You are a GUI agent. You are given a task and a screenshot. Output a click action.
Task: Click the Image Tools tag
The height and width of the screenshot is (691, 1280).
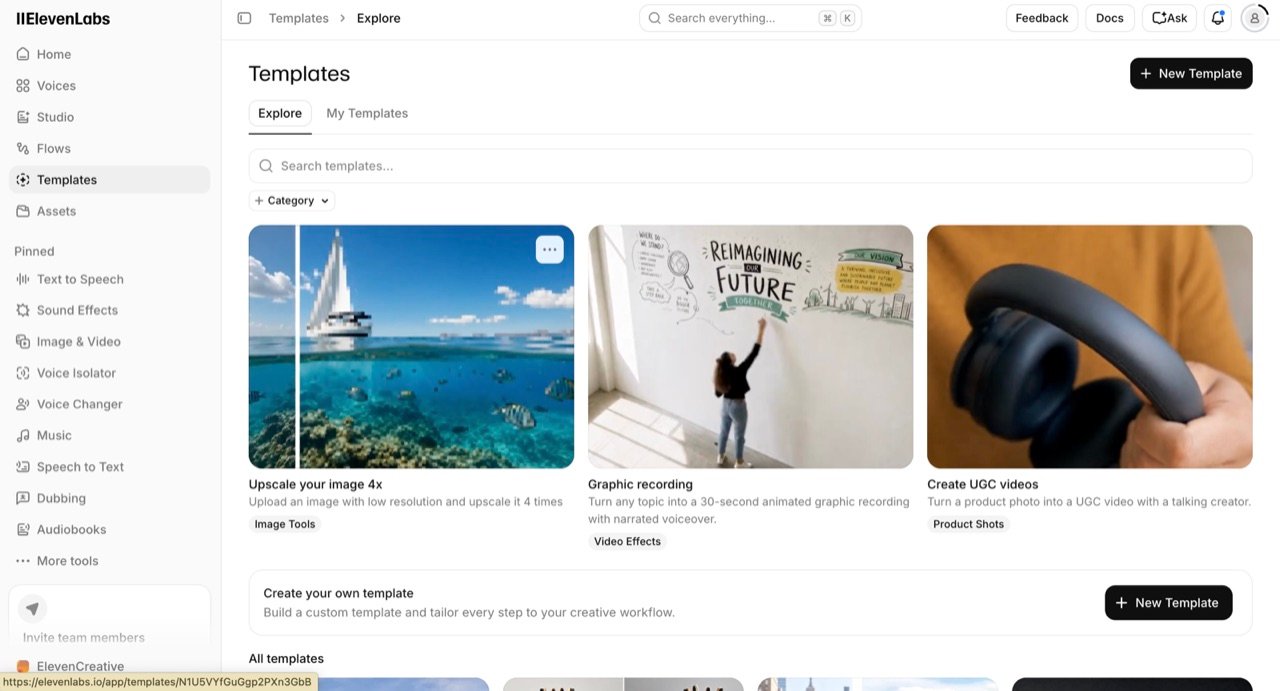tap(285, 524)
